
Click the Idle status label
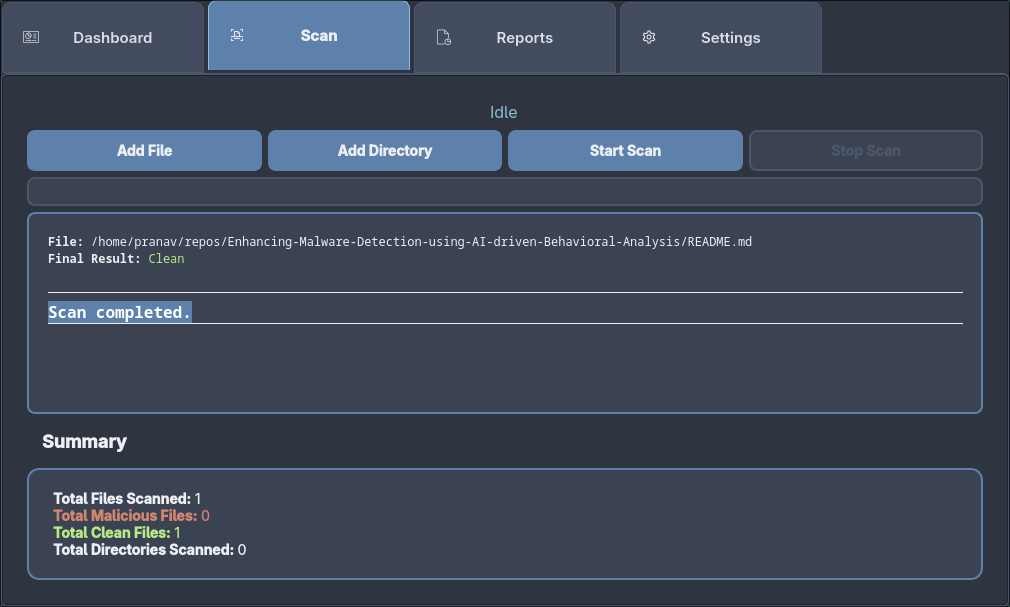click(x=504, y=112)
